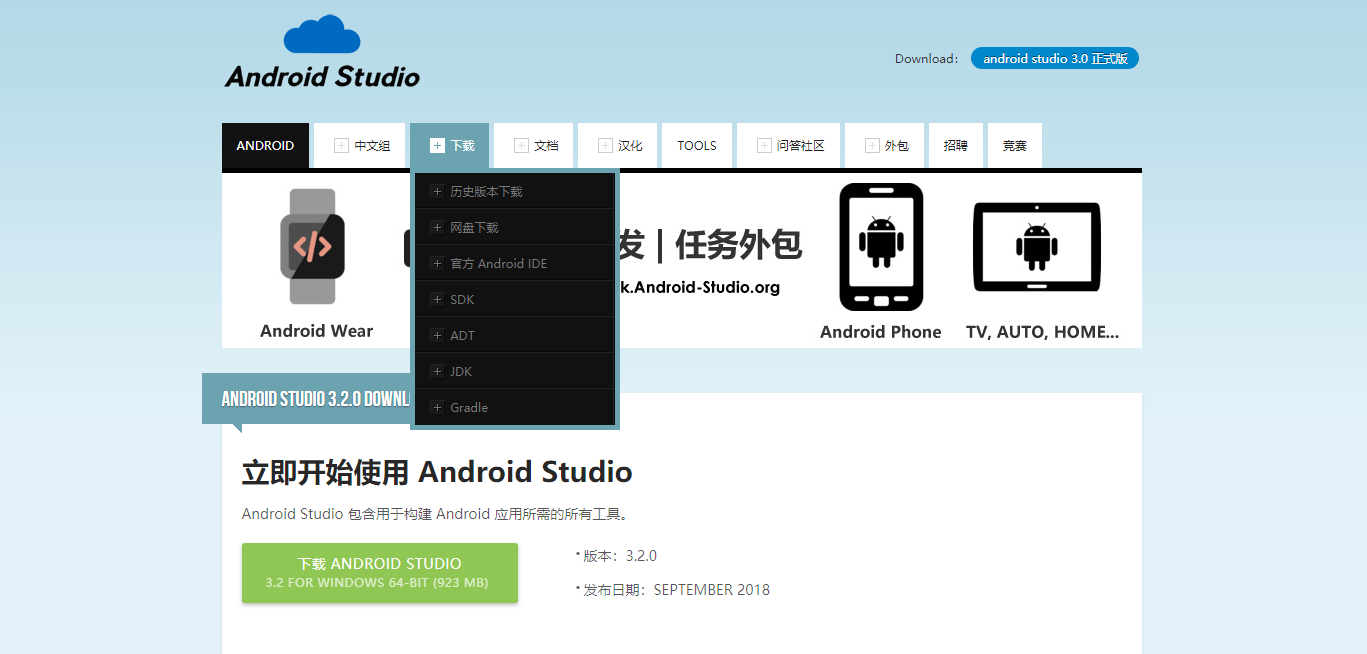Click the android studio 3.0 正式版 button
Image resolution: width=1367 pixels, height=654 pixels.
point(1054,58)
